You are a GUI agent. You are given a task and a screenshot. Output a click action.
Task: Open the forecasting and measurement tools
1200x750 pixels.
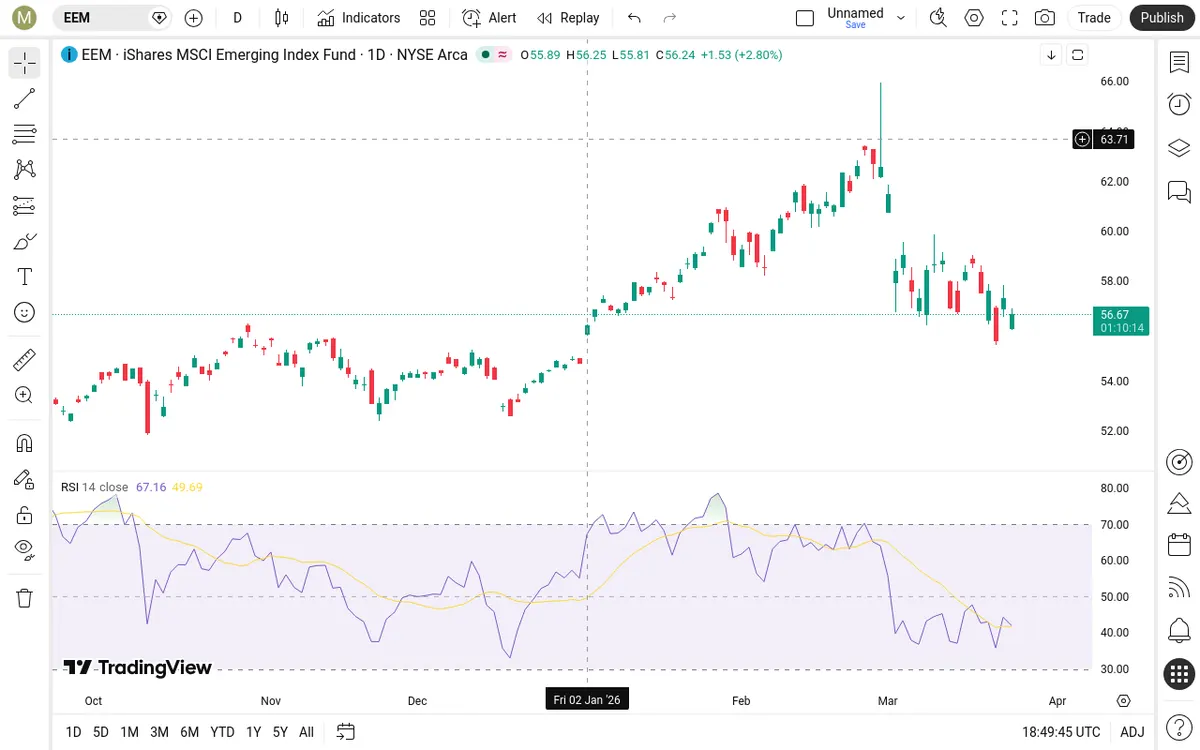tap(25, 206)
